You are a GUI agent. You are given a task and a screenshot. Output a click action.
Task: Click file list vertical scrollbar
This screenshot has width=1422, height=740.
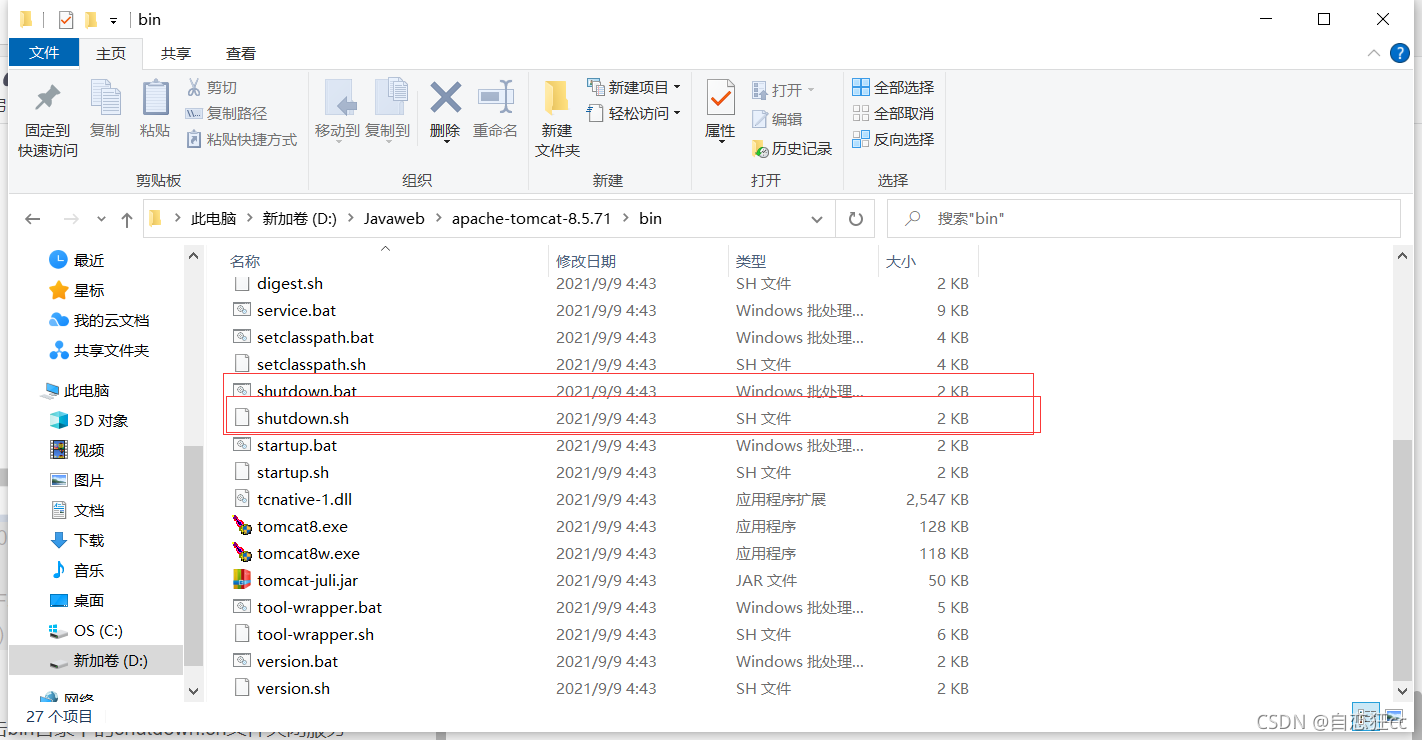[1403, 558]
